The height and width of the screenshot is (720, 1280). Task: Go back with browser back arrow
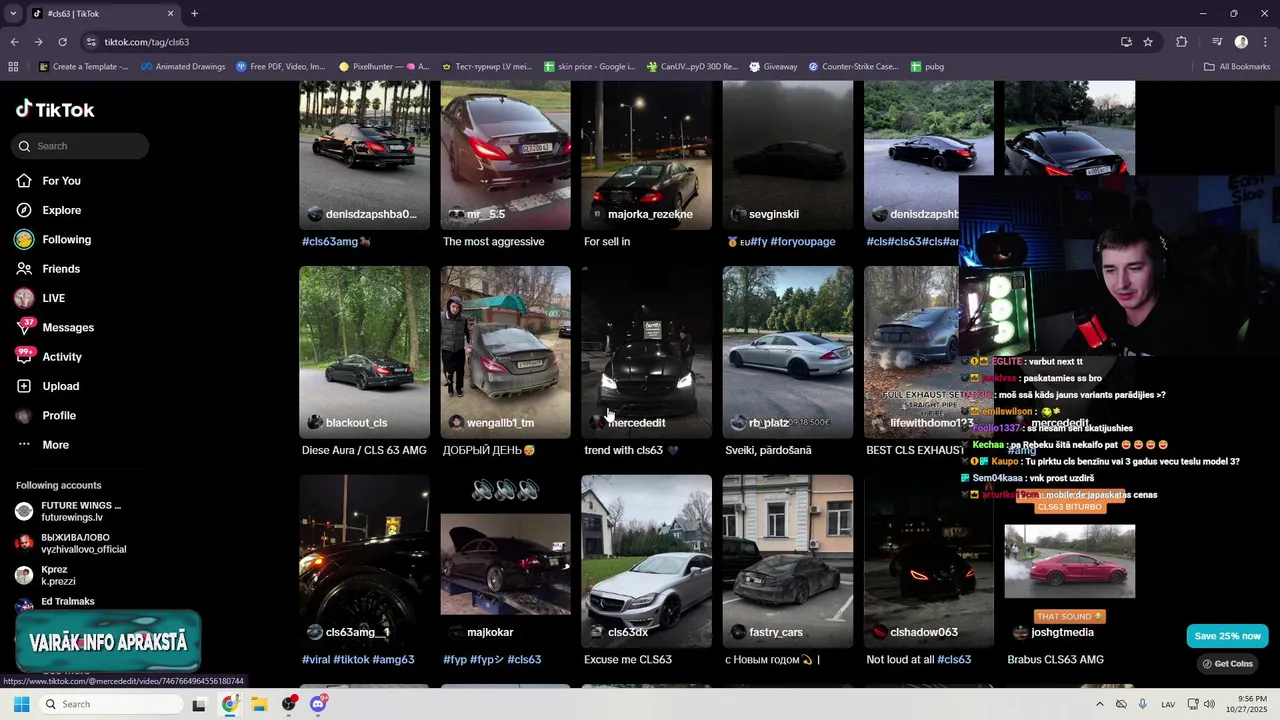14,42
